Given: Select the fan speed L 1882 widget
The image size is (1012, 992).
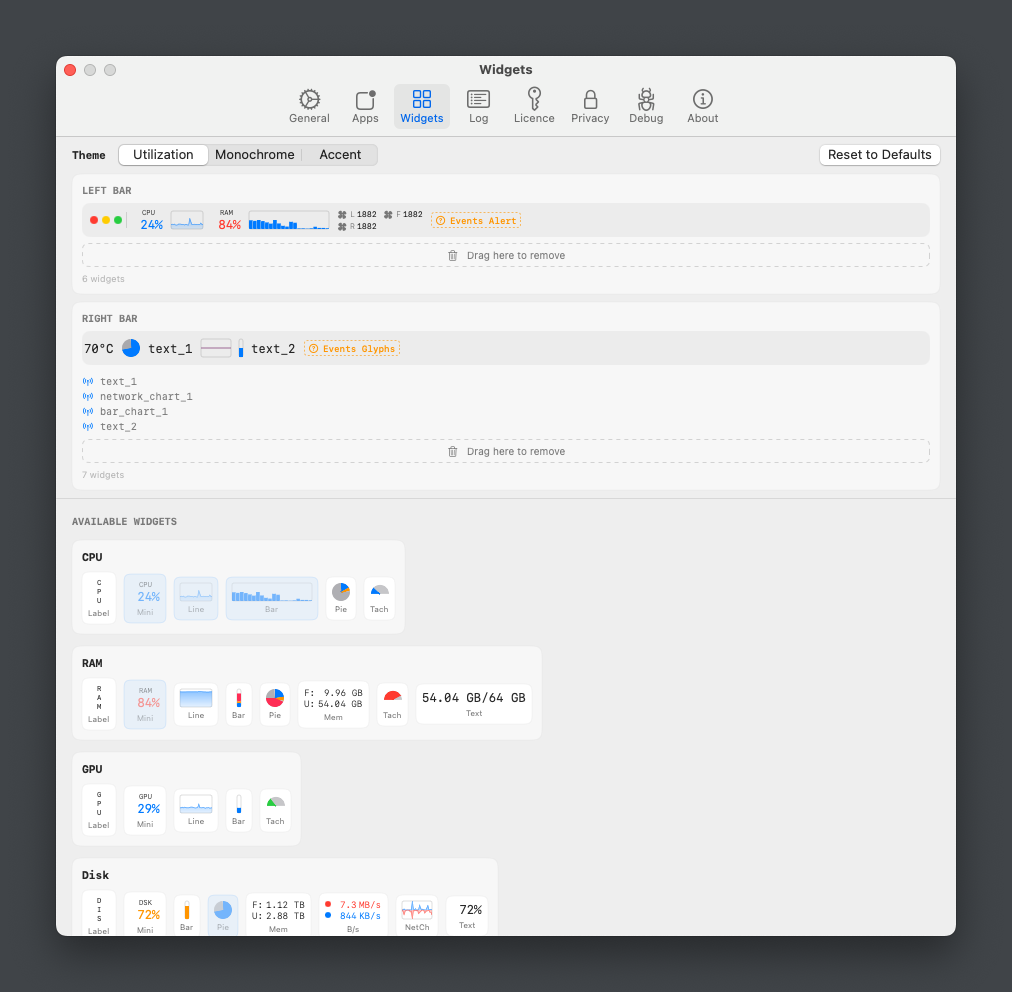Looking at the screenshot, I should pos(358,214).
